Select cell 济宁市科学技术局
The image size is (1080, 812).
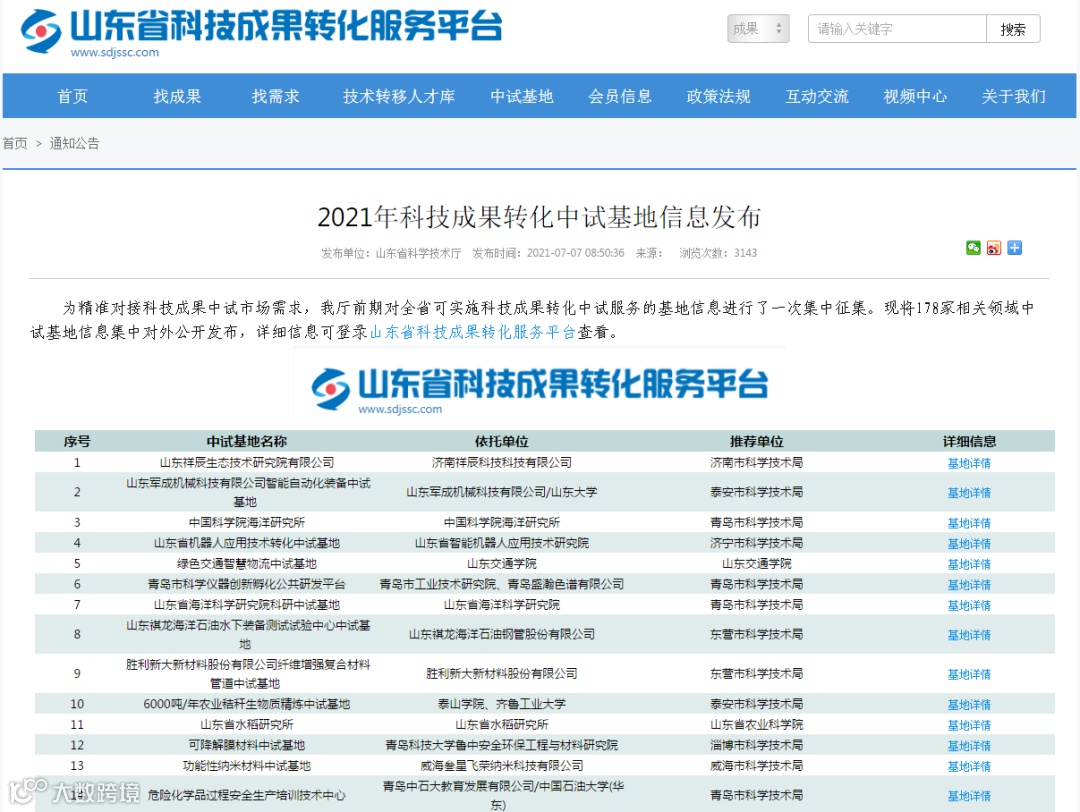coord(756,543)
